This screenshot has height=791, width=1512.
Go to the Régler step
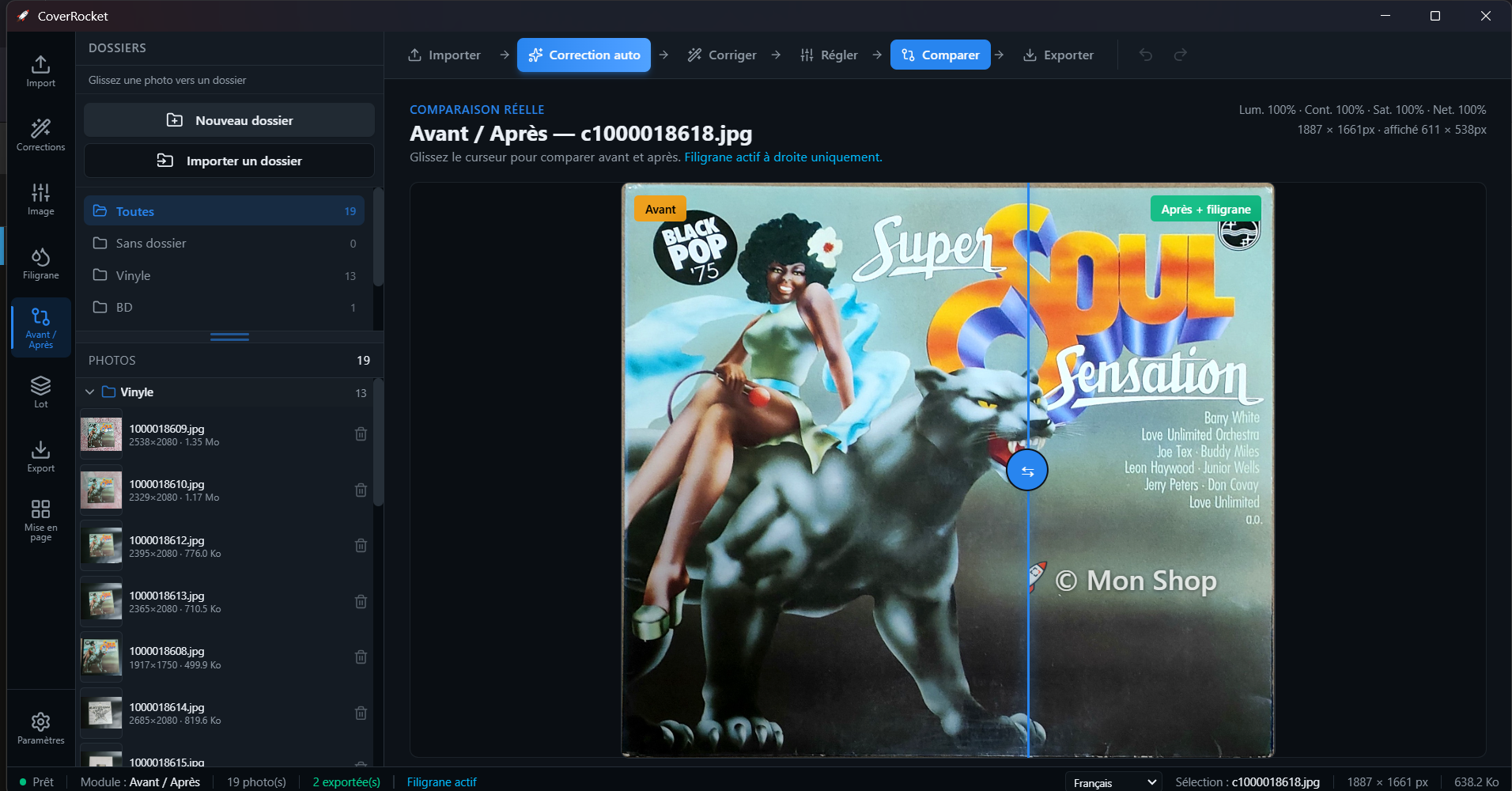pyautogui.click(x=829, y=55)
